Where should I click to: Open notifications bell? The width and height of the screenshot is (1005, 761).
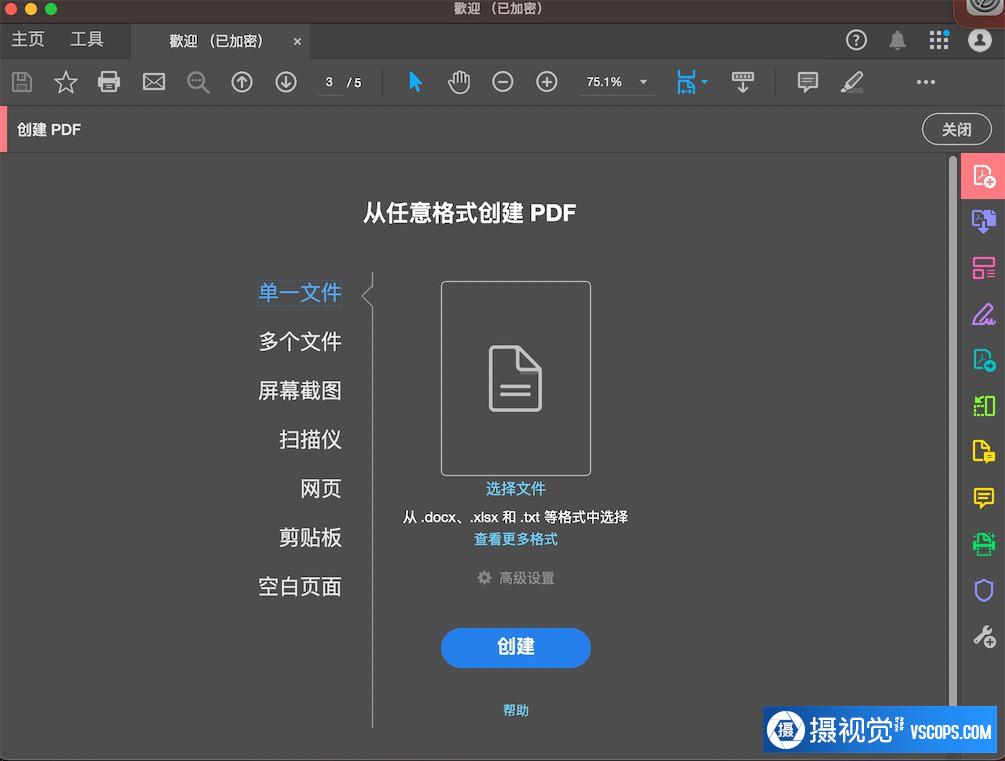coord(897,40)
